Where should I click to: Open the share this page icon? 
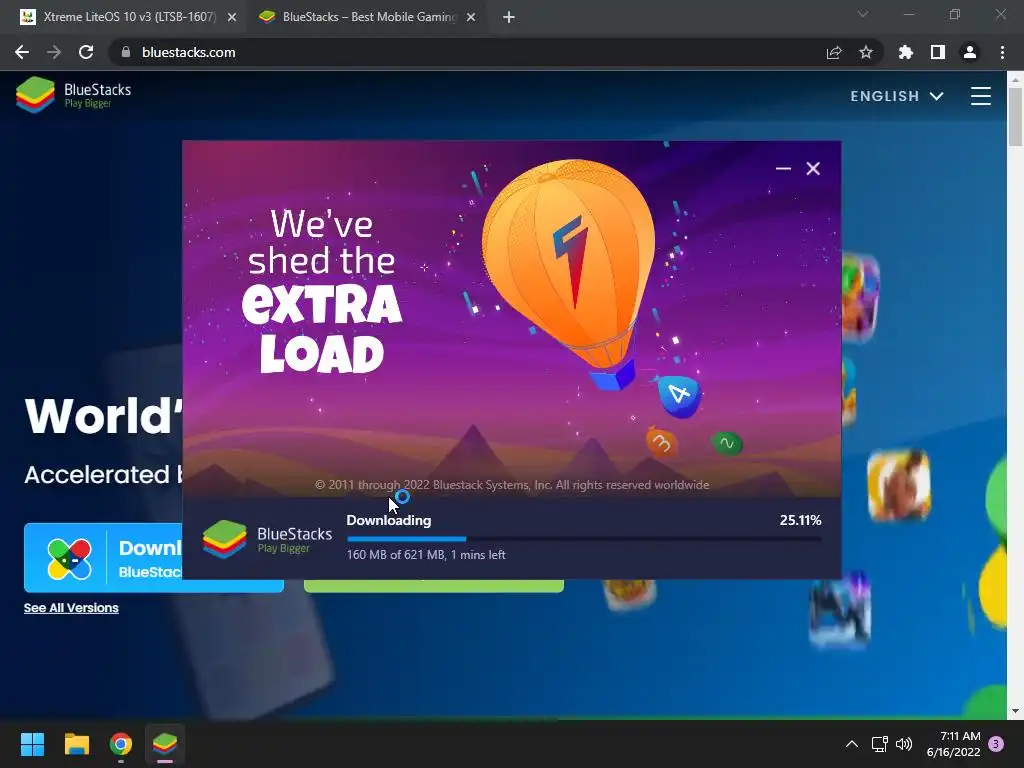click(x=834, y=52)
